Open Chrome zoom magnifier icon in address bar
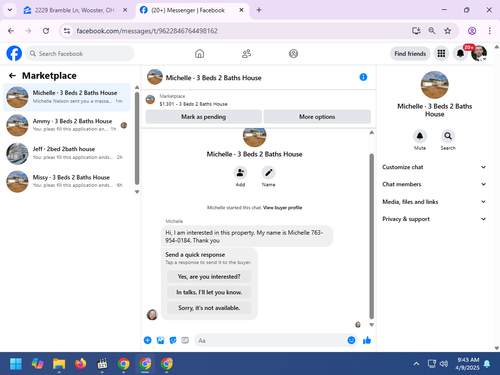This screenshot has height=375, width=500. pyautogui.click(x=432, y=31)
